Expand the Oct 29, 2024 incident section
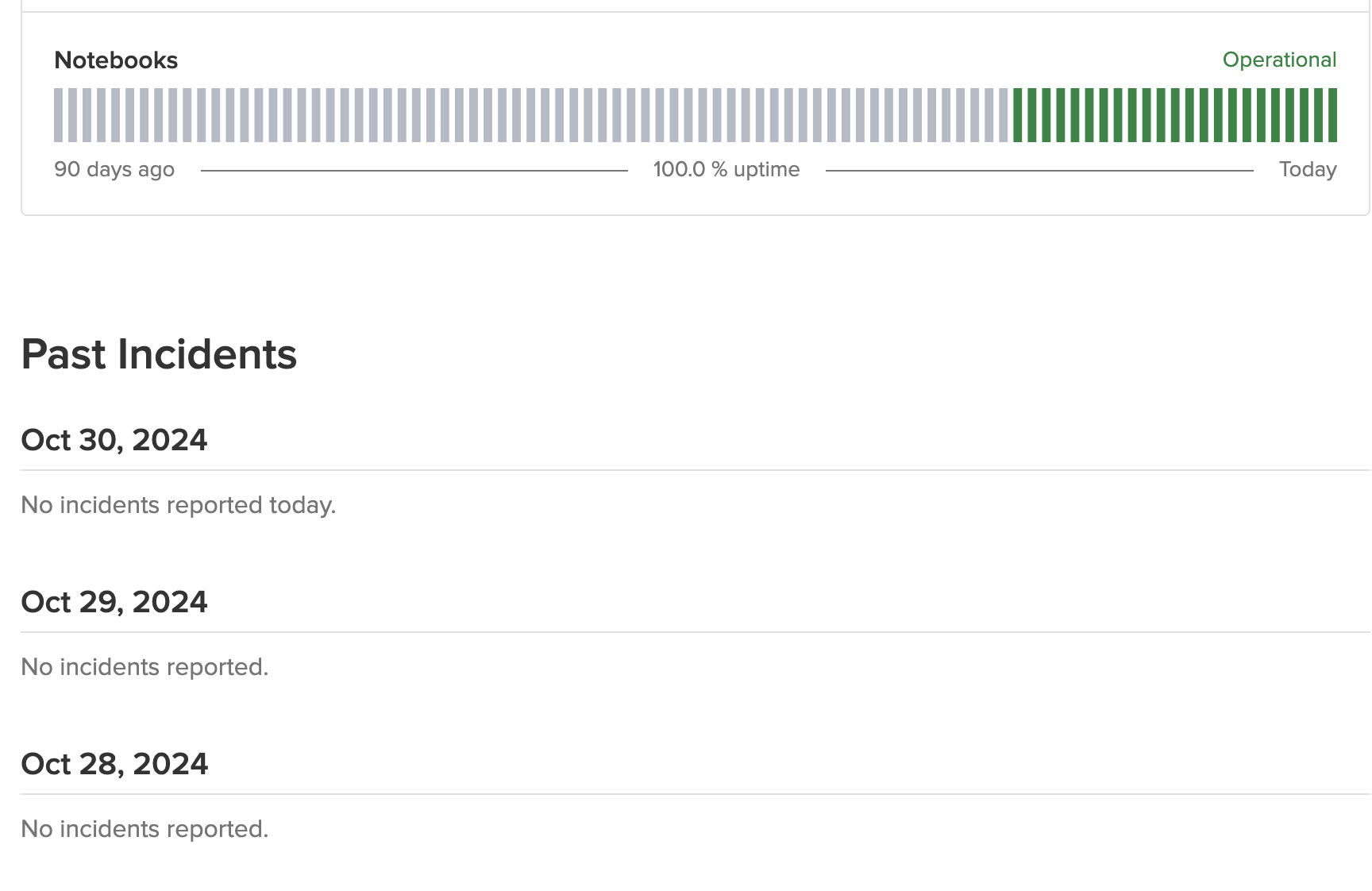This screenshot has width=1372, height=891. coord(114,601)
